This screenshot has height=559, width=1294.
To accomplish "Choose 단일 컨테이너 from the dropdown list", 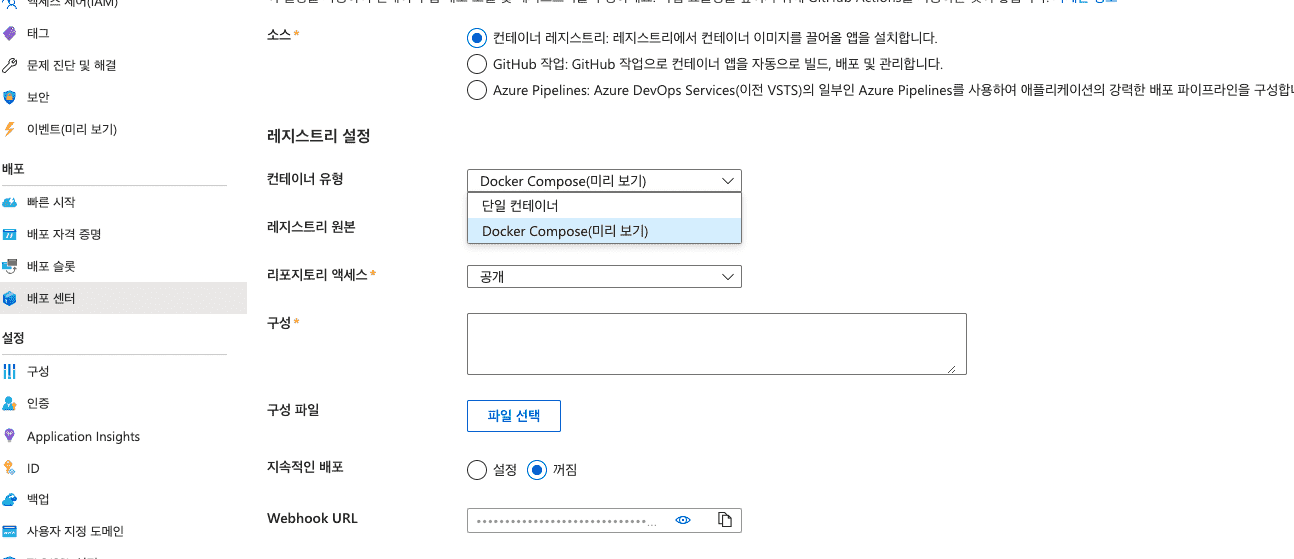I will click(x=604, y=205).
